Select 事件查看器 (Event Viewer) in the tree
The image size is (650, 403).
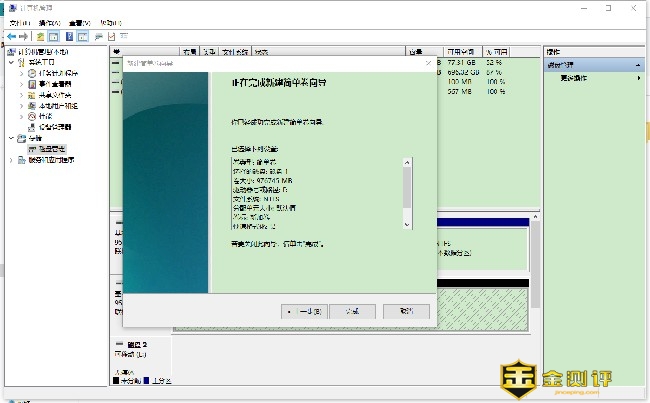[x=57, y=84]
